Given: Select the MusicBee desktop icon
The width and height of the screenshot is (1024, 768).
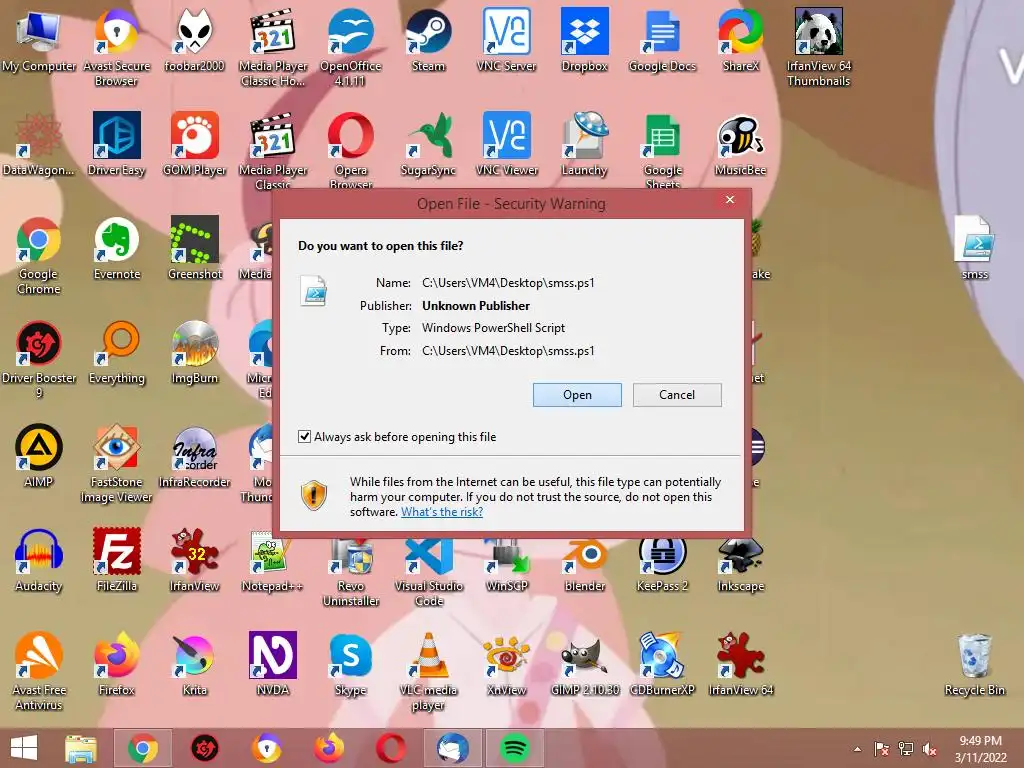Looking at the screenshot, I should click(x=740, y=145).
